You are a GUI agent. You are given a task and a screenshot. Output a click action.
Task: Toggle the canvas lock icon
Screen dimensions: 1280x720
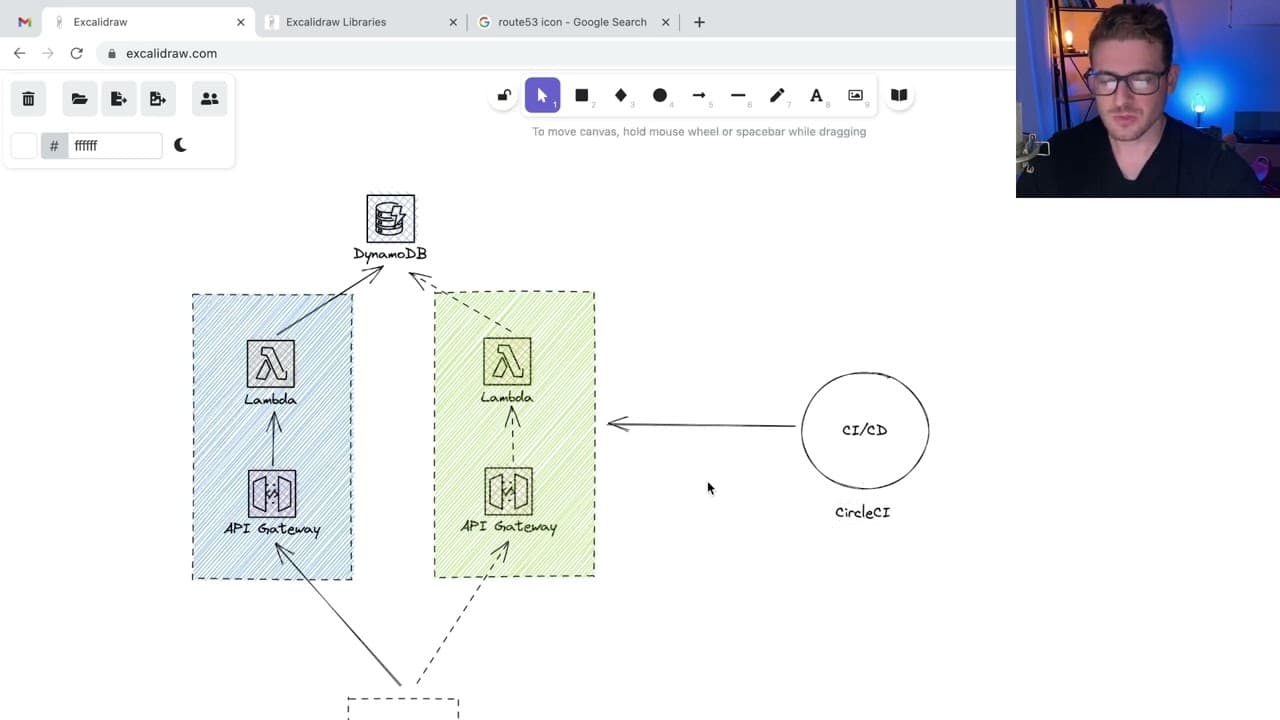504,96
